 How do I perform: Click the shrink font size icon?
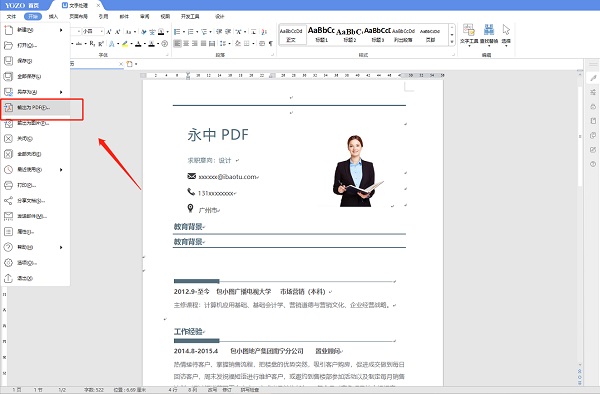(x=117, y=32)
